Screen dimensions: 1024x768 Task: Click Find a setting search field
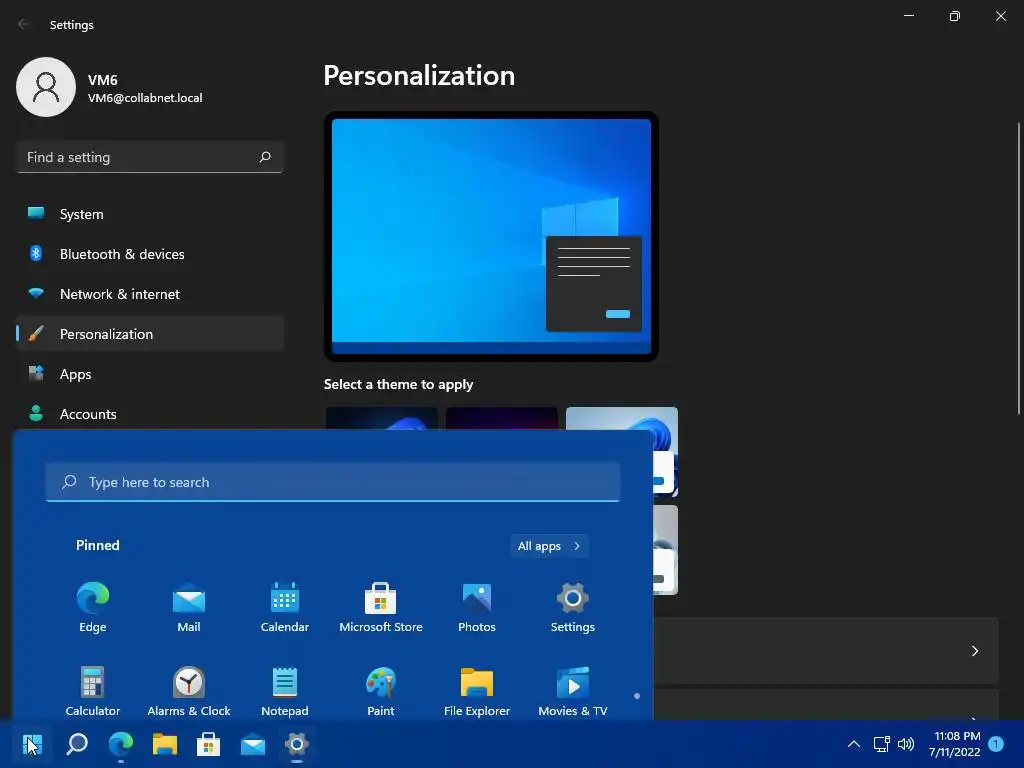coord(150,157)
